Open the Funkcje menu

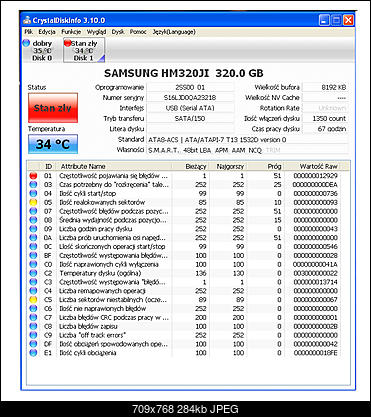tap(71, 32)
